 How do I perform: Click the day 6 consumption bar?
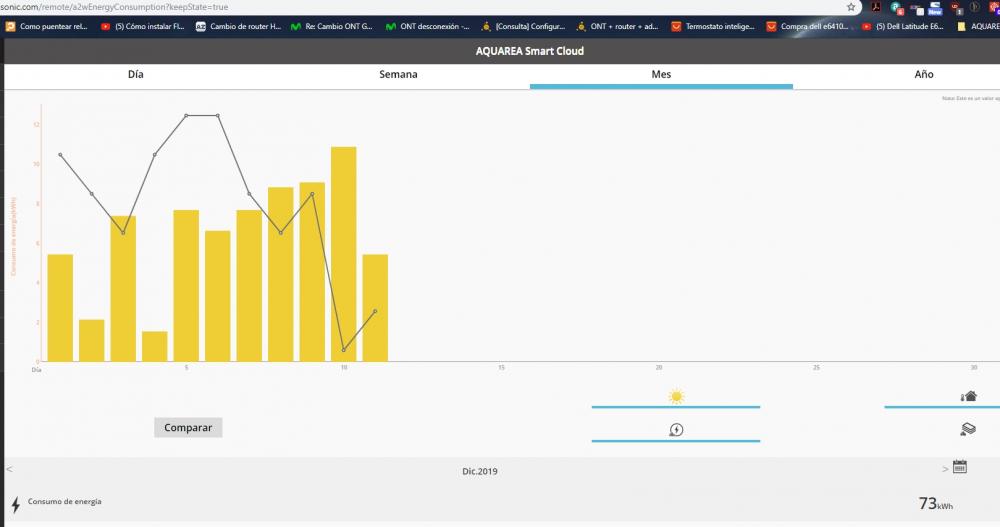coord(217,296)
